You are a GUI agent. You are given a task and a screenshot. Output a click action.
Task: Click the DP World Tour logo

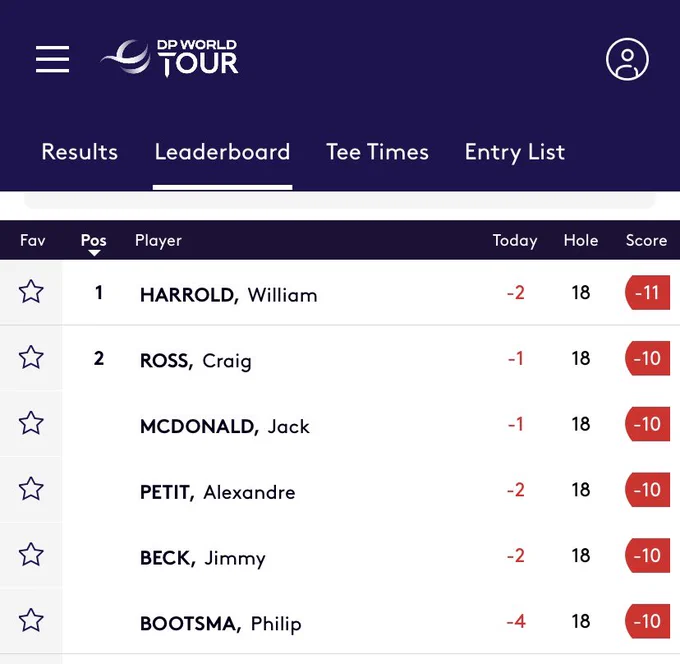click(x=170, y=58)
